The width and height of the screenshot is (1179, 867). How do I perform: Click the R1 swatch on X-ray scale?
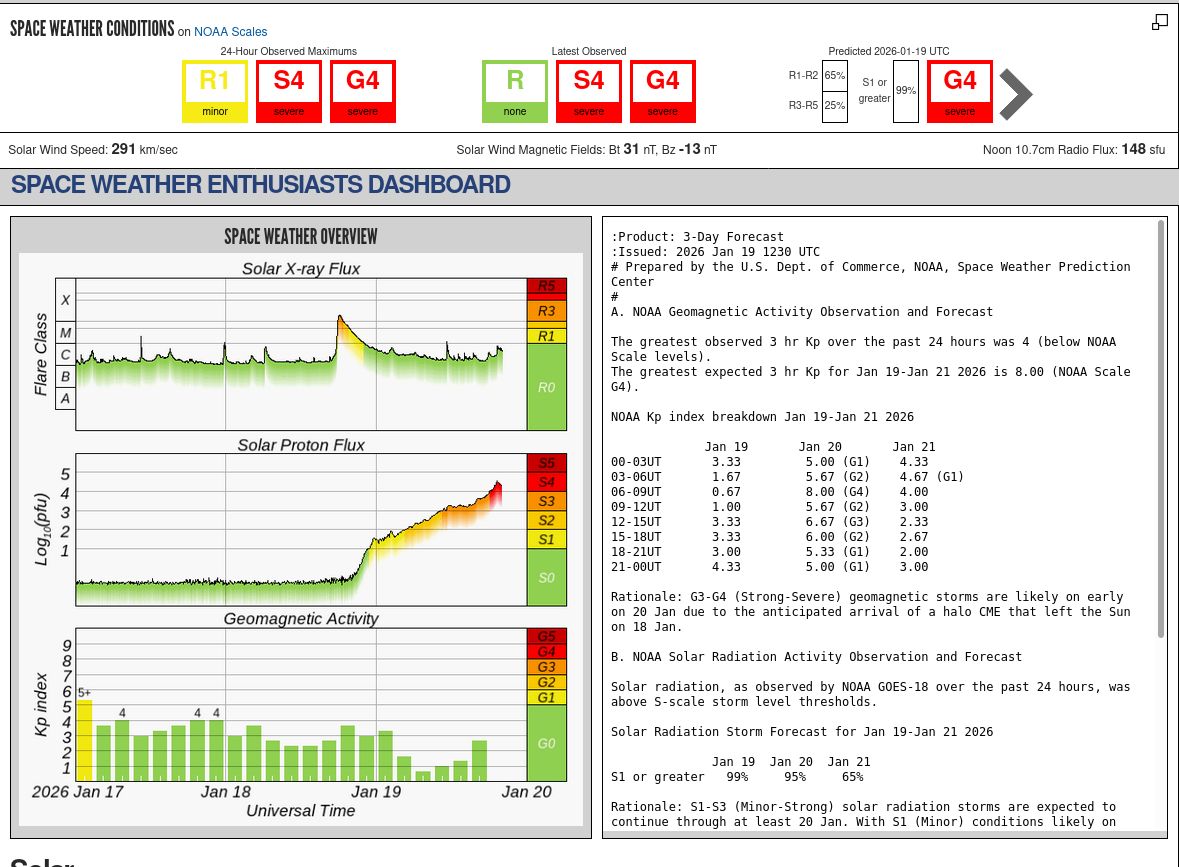547,336
